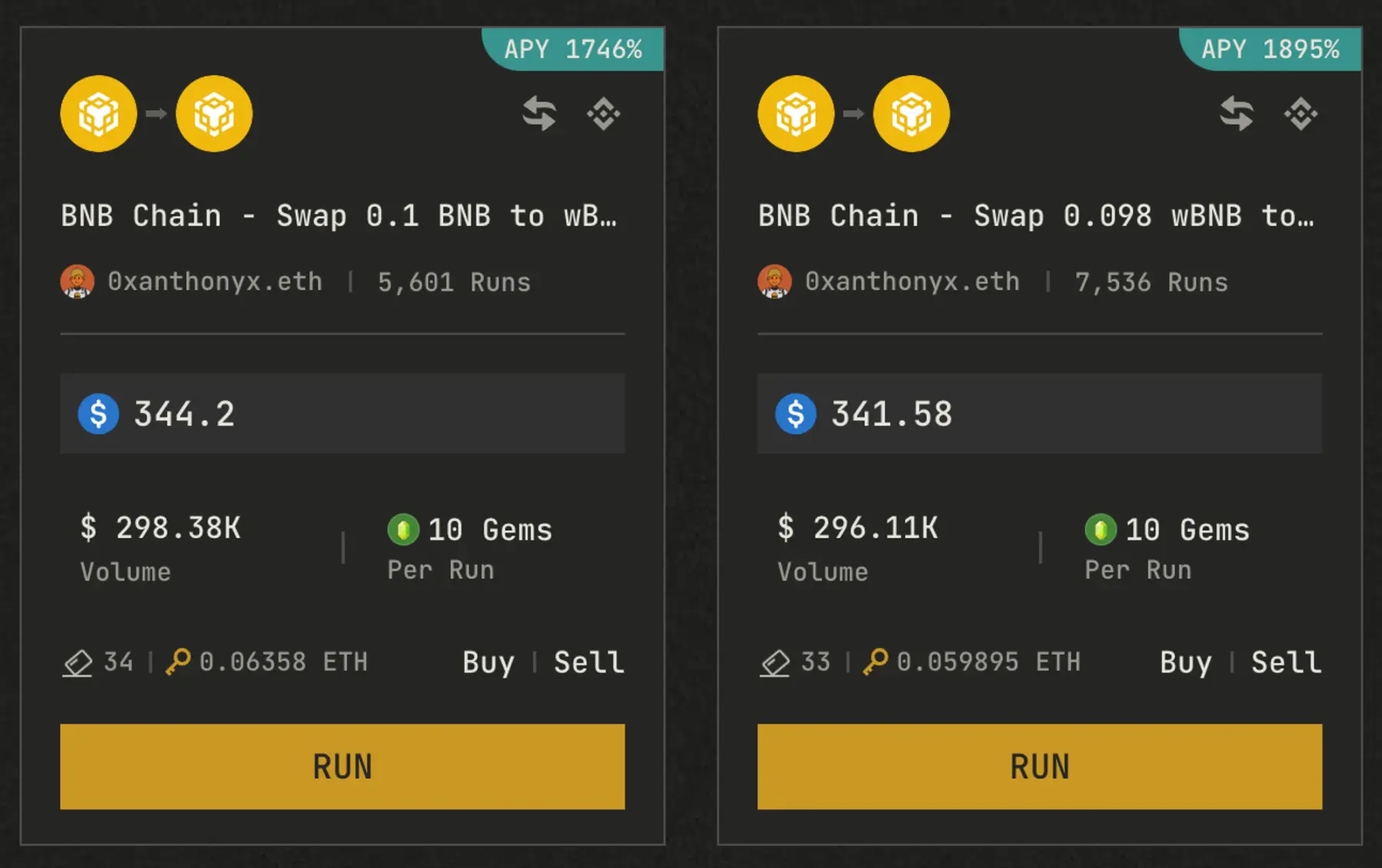Click BNB chain diamond icon on right card
Image resolution: width=1382 pixels, height=868 pixels.
click(1301, 114)
